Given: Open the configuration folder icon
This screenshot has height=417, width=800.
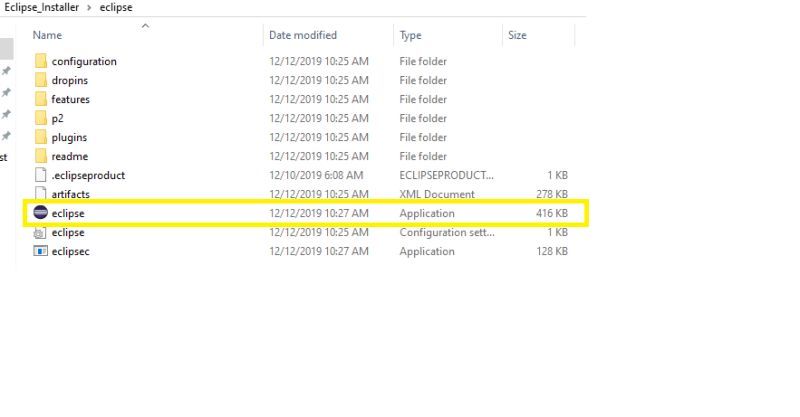Looking at the screenshot, I should [41, 61].
